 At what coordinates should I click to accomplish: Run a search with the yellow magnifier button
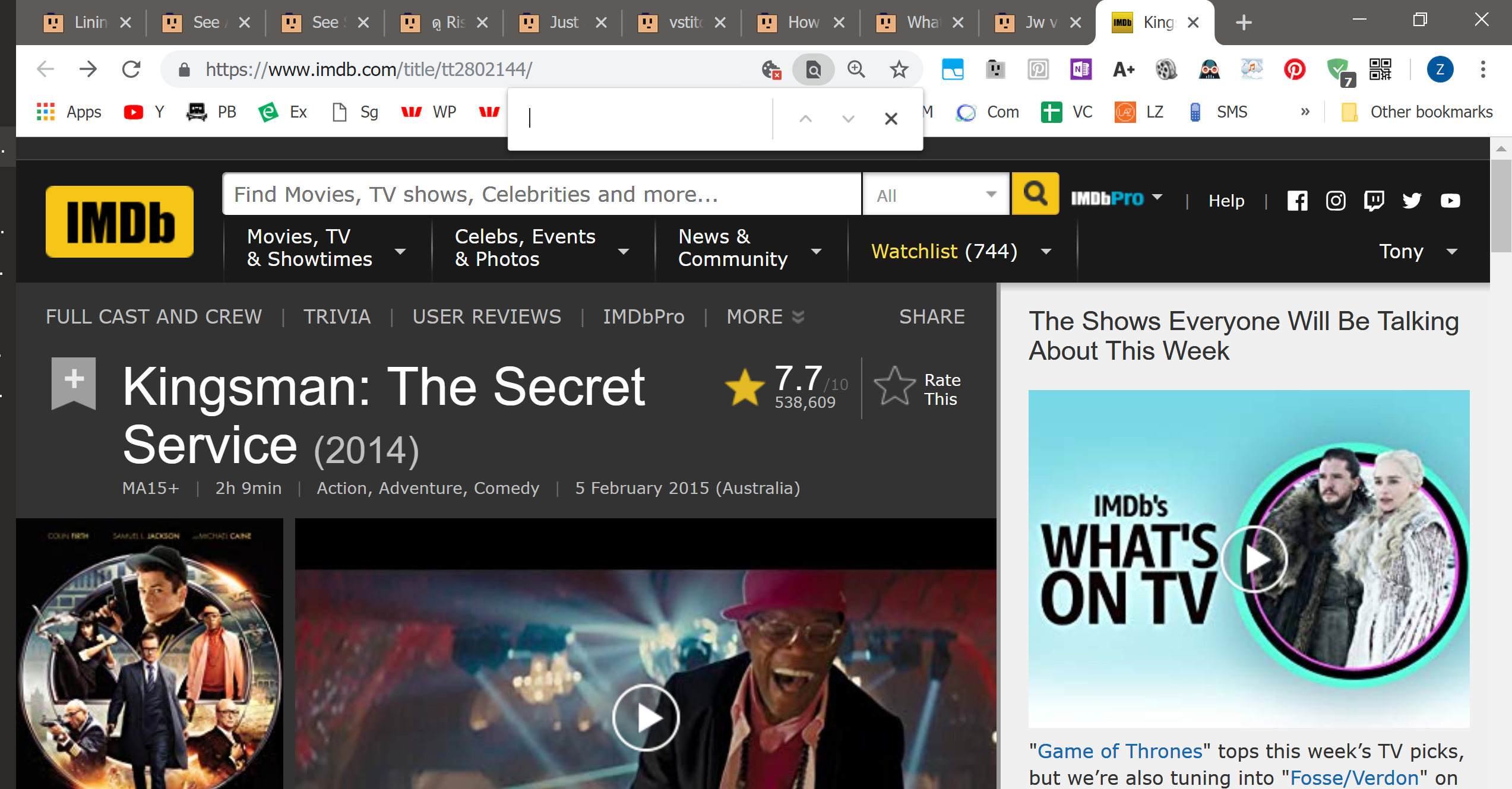point(1035,194)
